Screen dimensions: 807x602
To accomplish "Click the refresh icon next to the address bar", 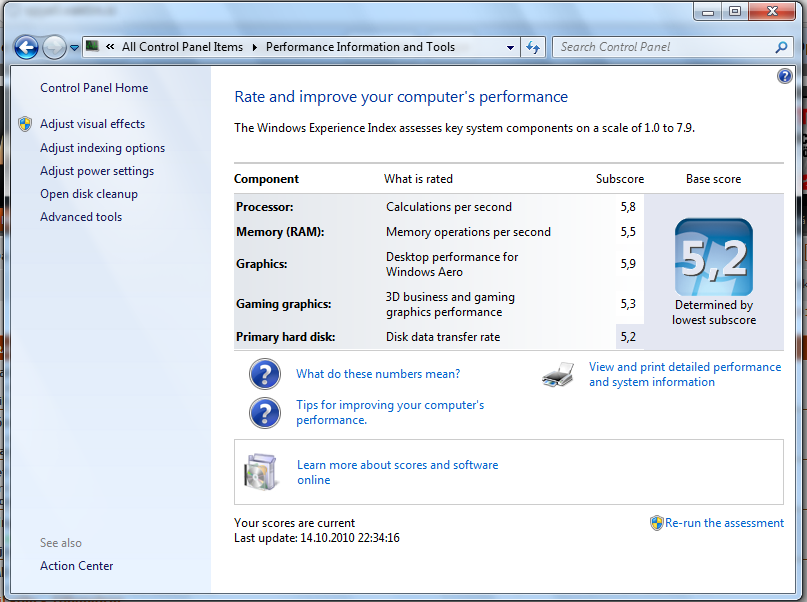I will point(533,47).
